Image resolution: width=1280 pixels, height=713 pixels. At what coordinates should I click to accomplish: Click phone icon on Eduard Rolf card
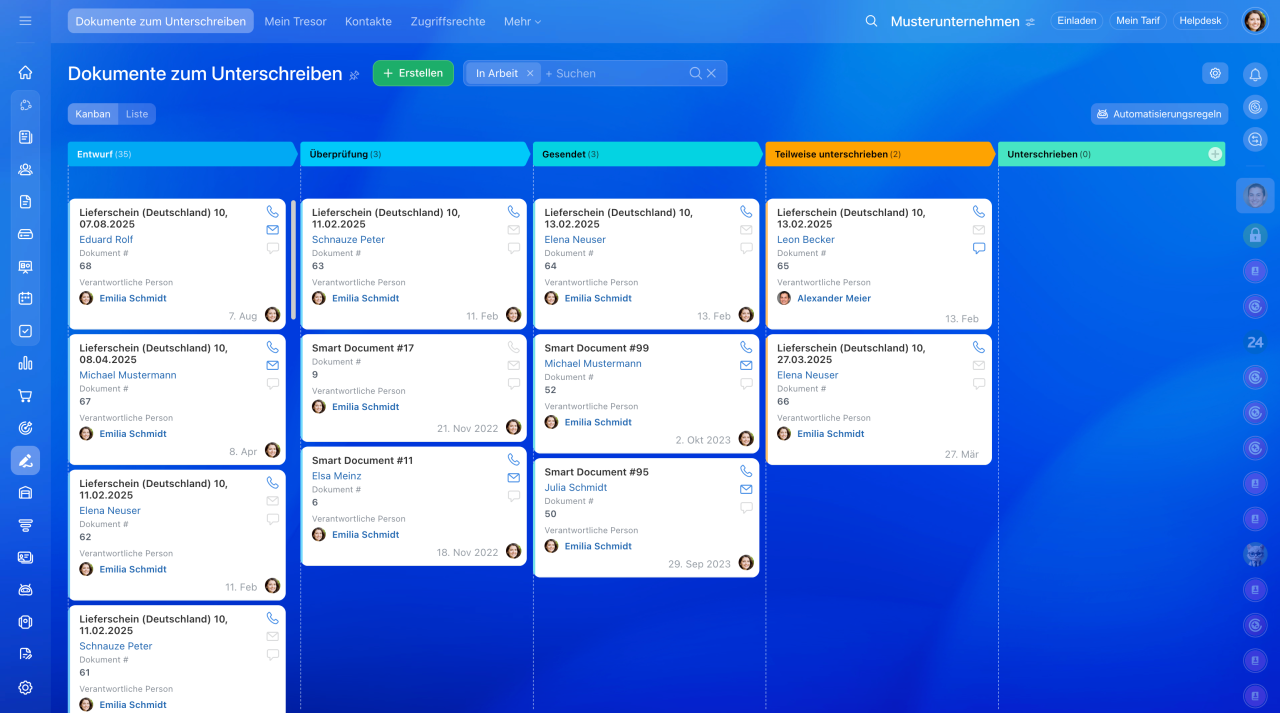(x=273, y=212)
